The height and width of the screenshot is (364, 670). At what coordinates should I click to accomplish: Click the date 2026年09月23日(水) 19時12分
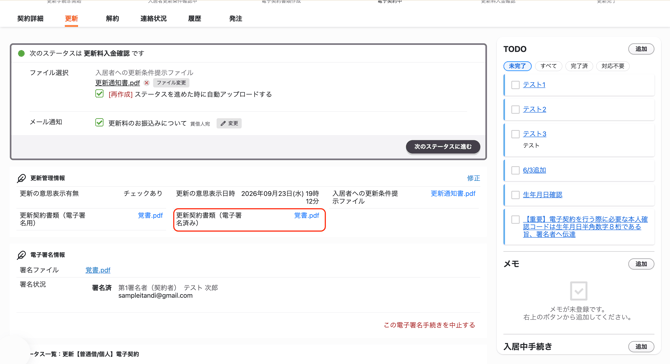click(x=280, y=197)
